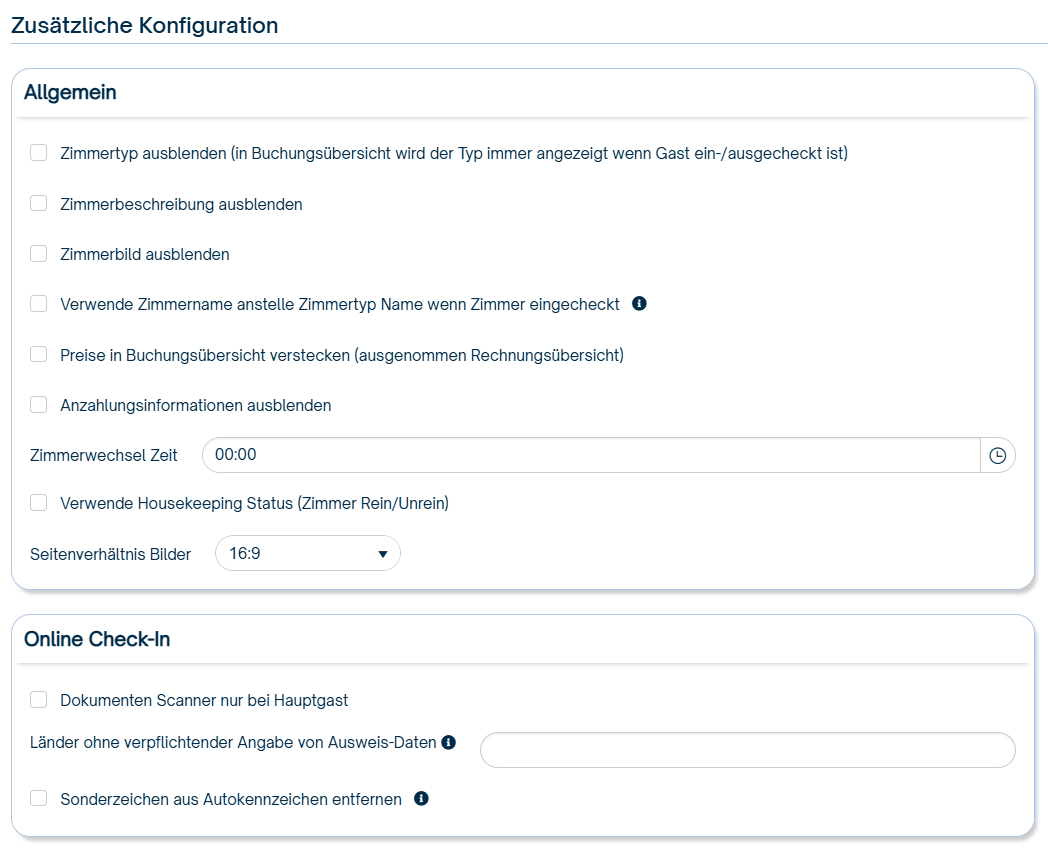1048x850 pixels.
Task: Toggle Verwende Zimmername anstelle Zimmertyp checkbox
Action: tap(39, 304)
